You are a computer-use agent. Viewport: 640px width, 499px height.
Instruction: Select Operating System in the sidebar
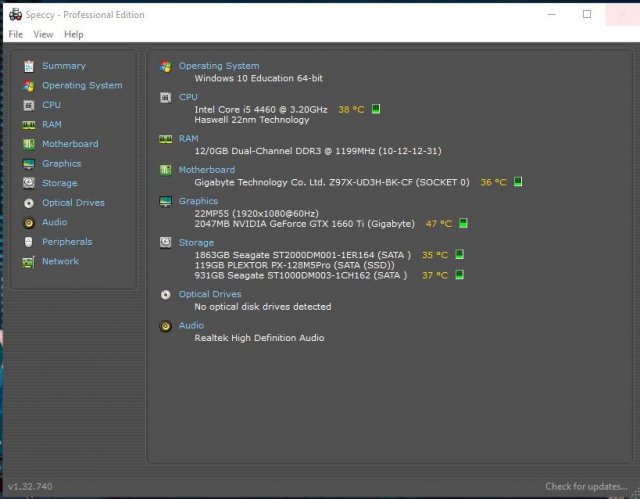(82, 86)
